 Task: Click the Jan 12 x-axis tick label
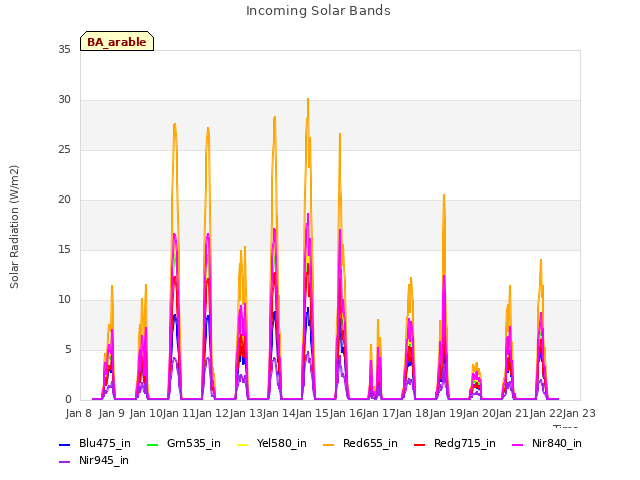pyautogui.click(x=212, y=413)
